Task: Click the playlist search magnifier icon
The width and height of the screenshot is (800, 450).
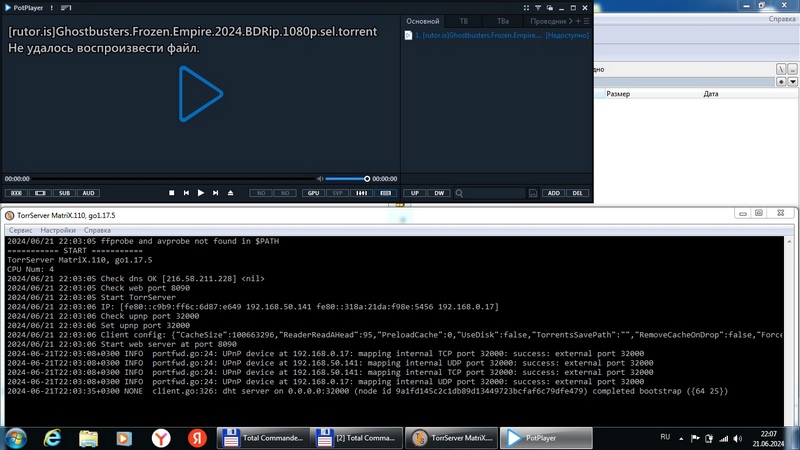Action: pyautogui.click(x=459, y=193)
